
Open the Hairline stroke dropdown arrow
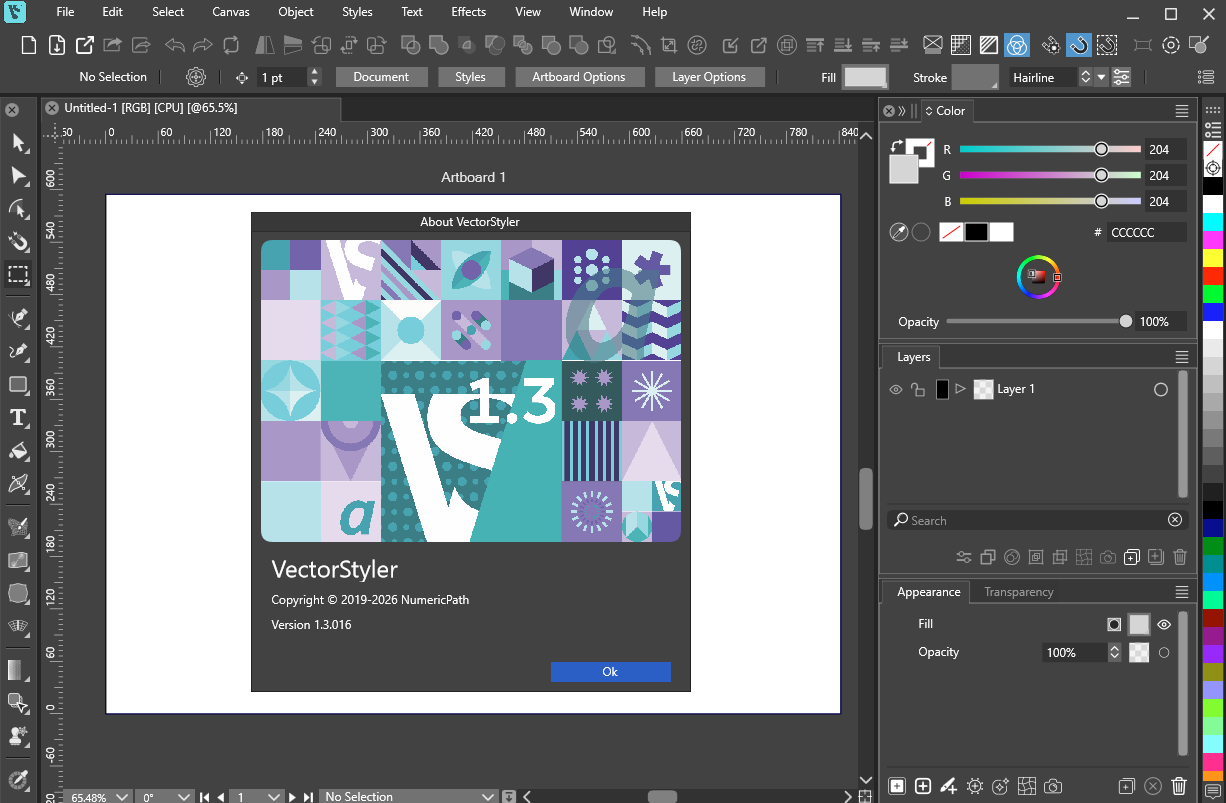[1102, 77]
